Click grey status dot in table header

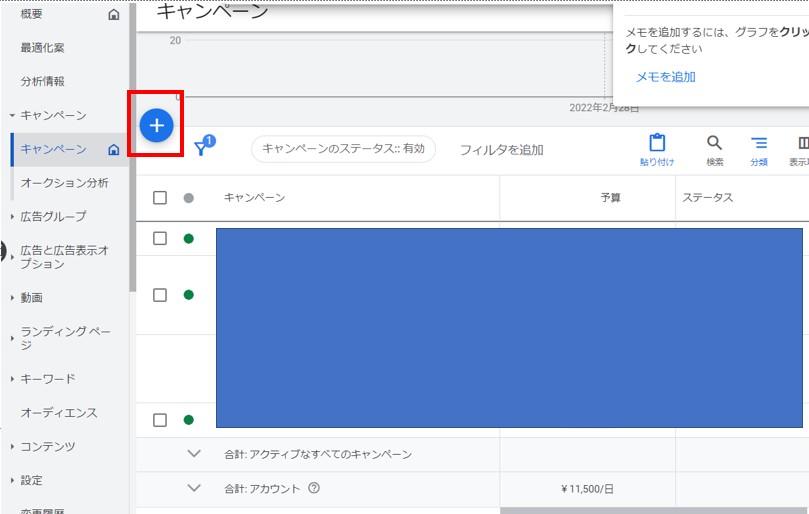[x=188, y=198]
